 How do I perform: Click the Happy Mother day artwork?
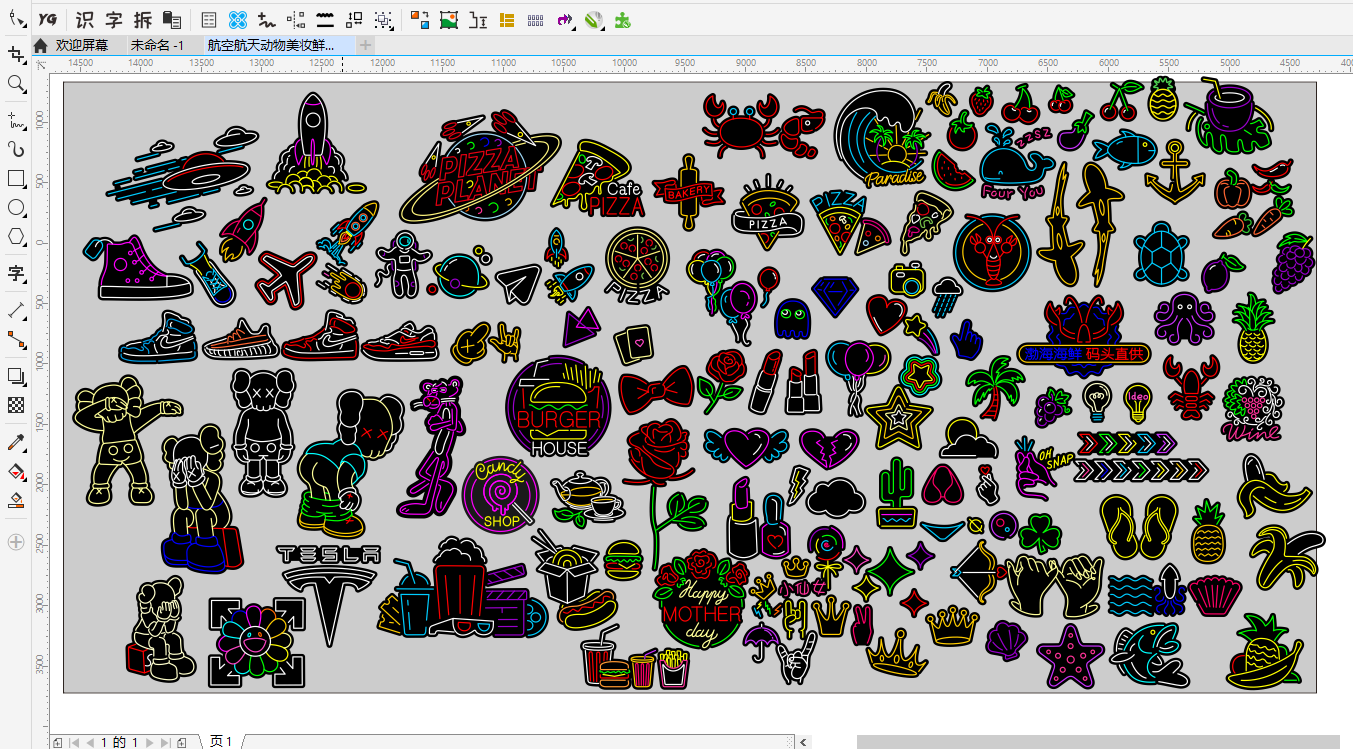(x=703, y=600)
